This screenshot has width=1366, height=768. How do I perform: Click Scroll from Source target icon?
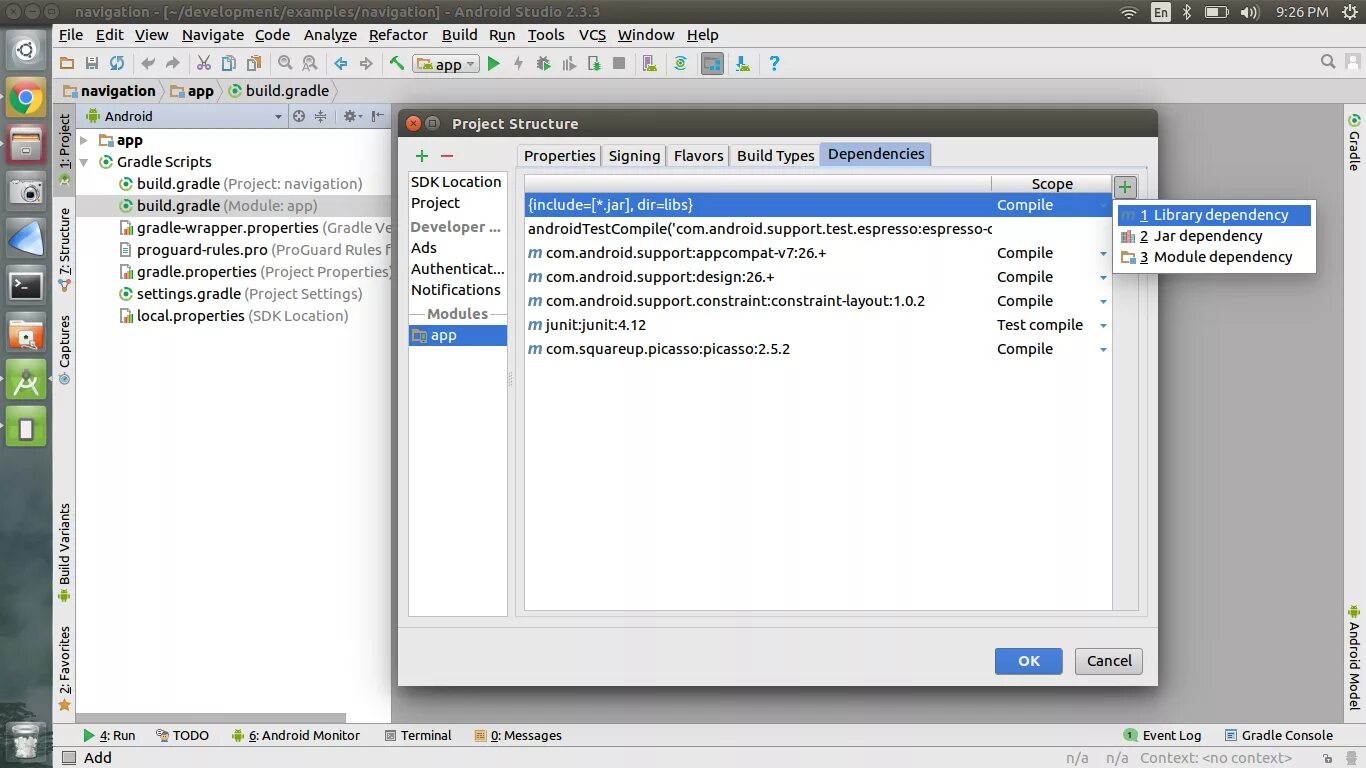[x=298, y=116]
